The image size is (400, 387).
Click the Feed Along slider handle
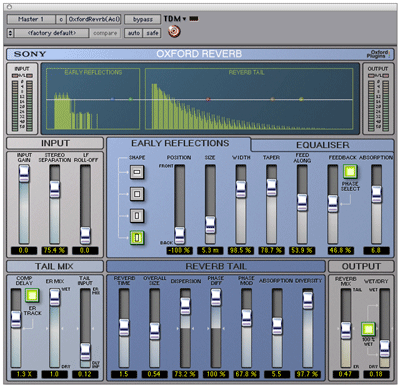[x=302, y=202]
